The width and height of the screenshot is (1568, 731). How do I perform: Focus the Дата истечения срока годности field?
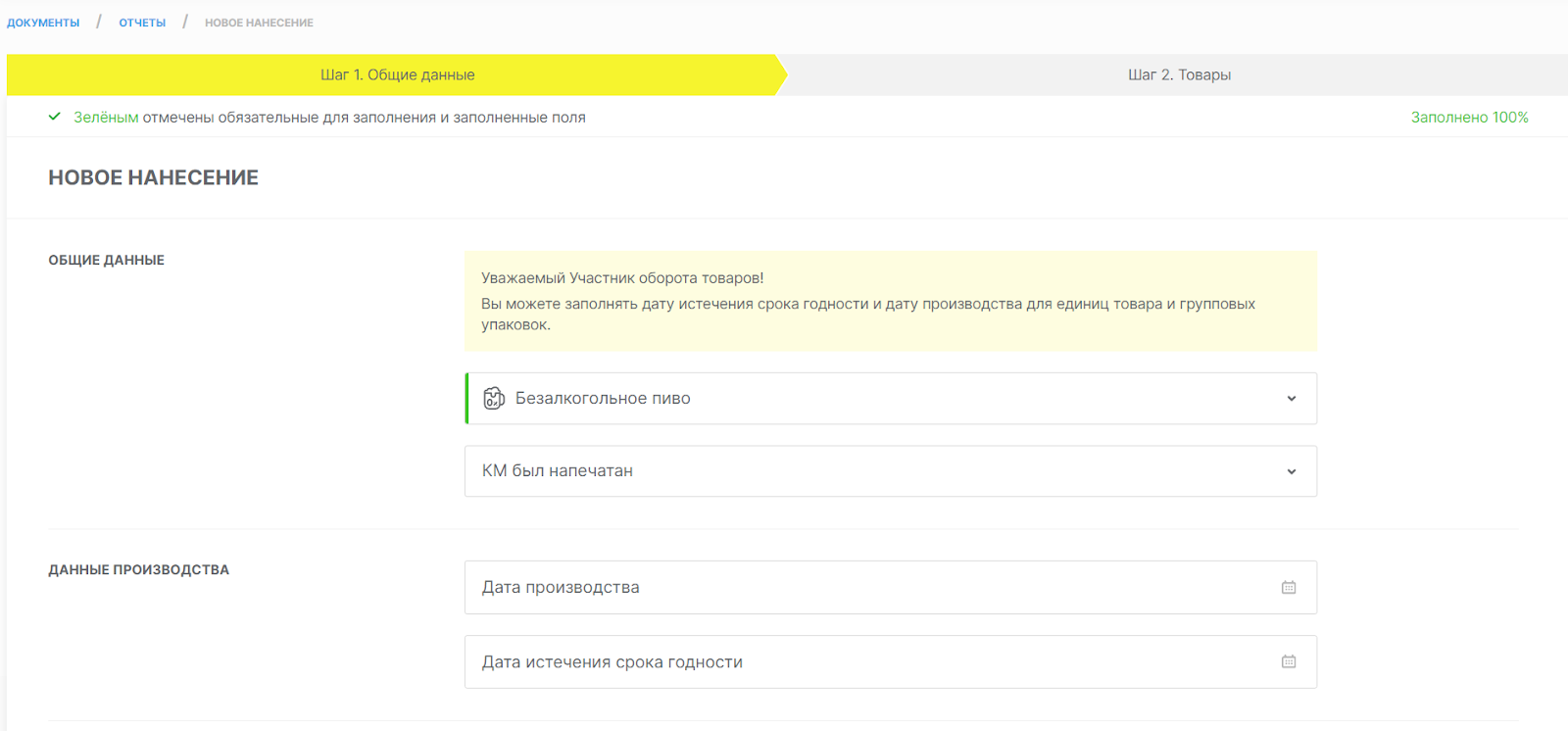[x=891, y=662]
